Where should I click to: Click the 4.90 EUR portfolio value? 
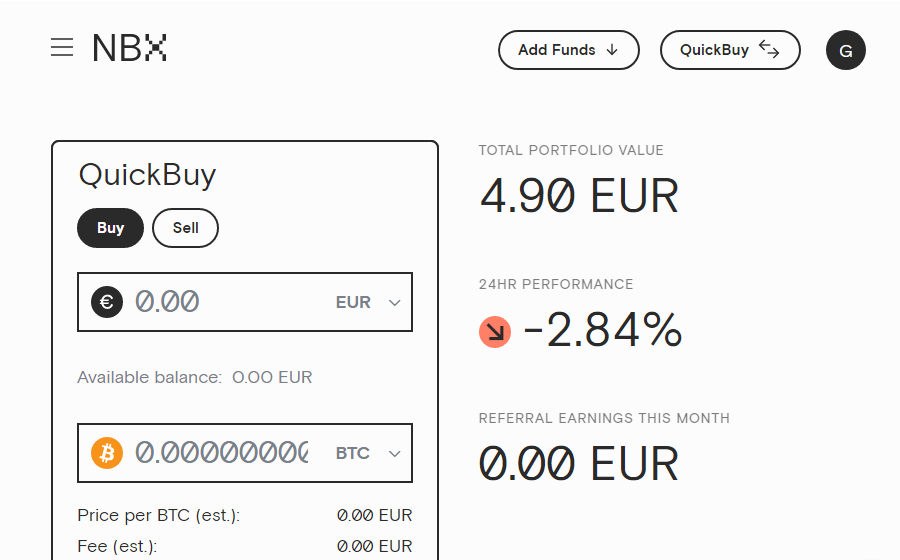(x=579, y=196)
